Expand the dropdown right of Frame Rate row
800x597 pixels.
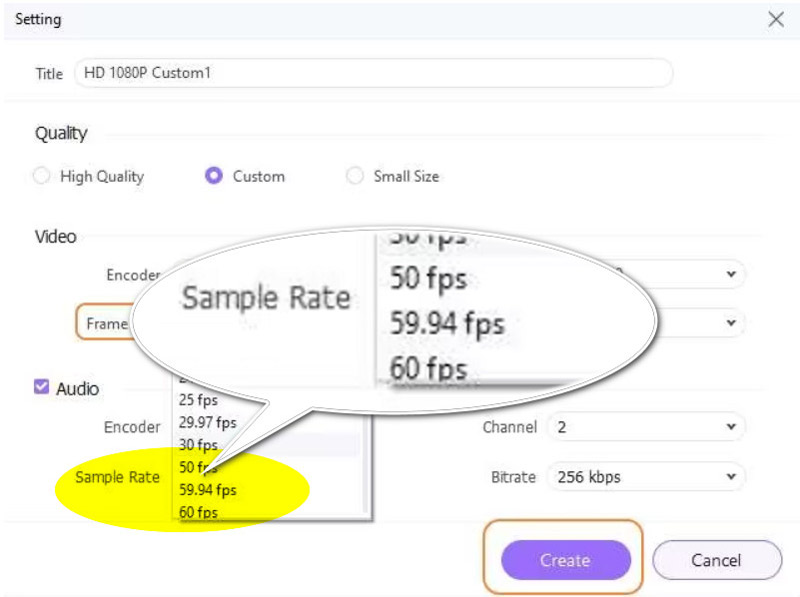point(731,323)
